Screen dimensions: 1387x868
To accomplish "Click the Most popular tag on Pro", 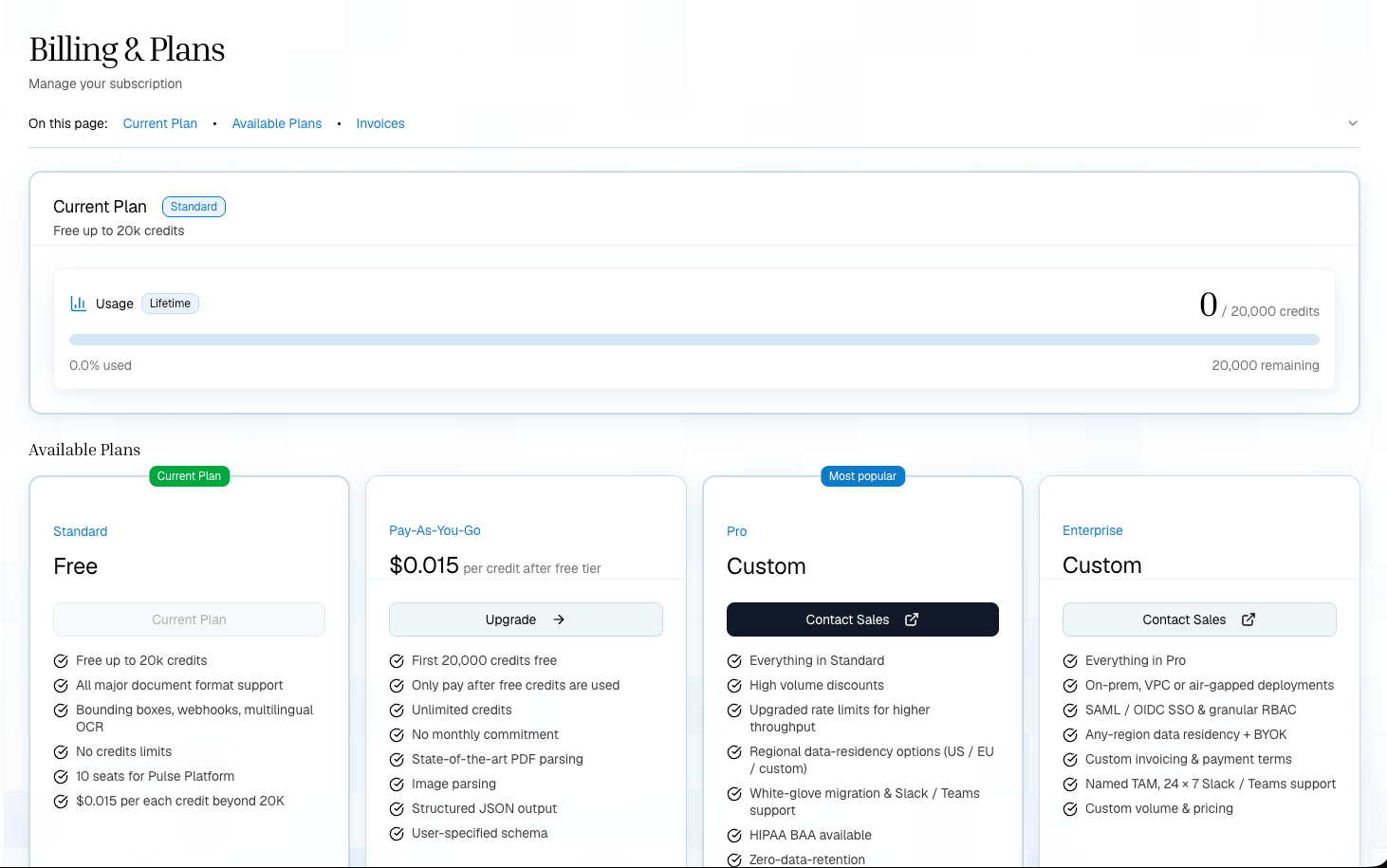I will [x=862, y=476].
